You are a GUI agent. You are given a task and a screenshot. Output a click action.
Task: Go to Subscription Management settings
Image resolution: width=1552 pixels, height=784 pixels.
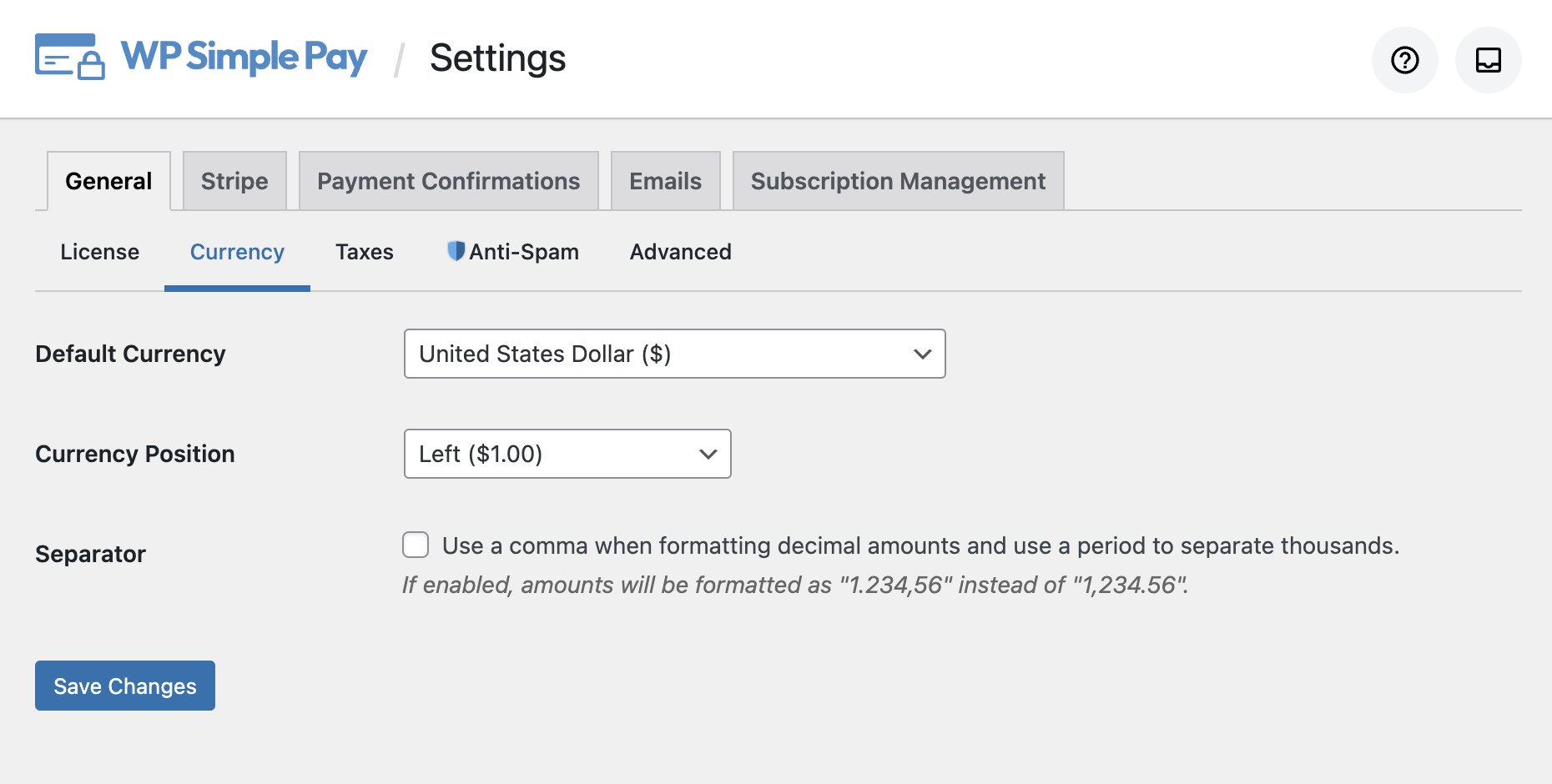tap(898, 180)
